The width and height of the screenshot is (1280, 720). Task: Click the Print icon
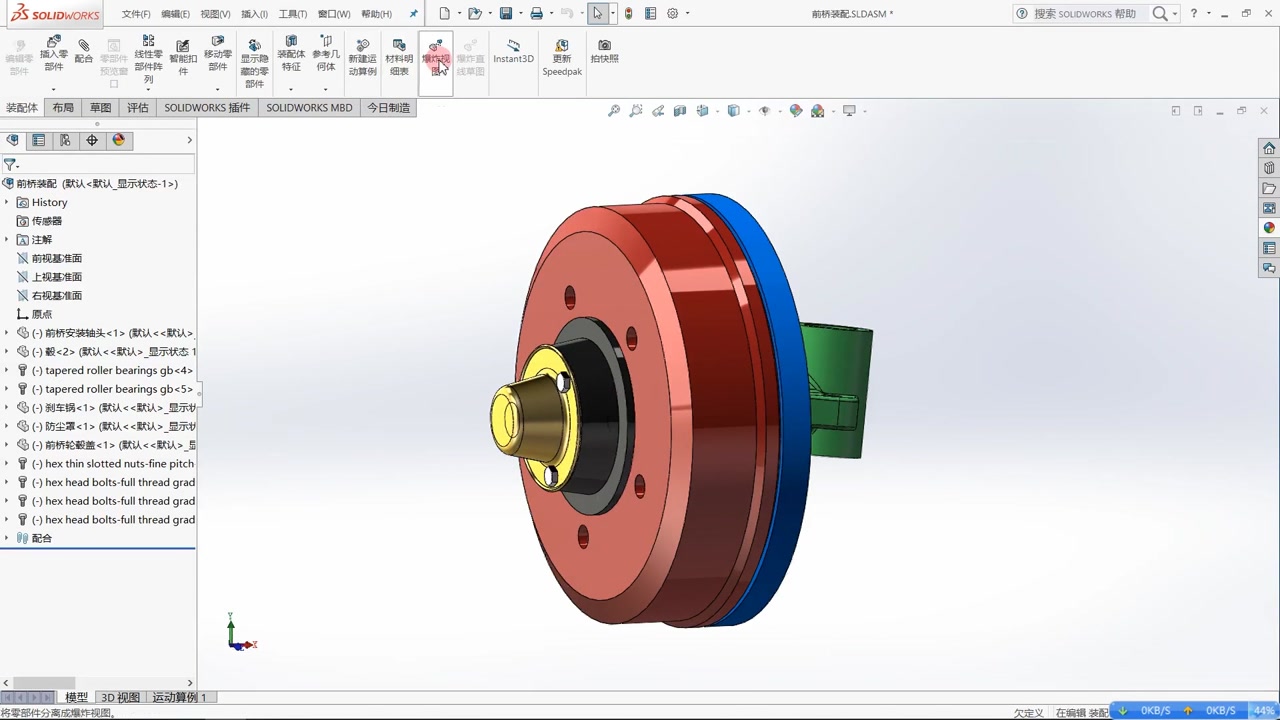pos(536,13)
